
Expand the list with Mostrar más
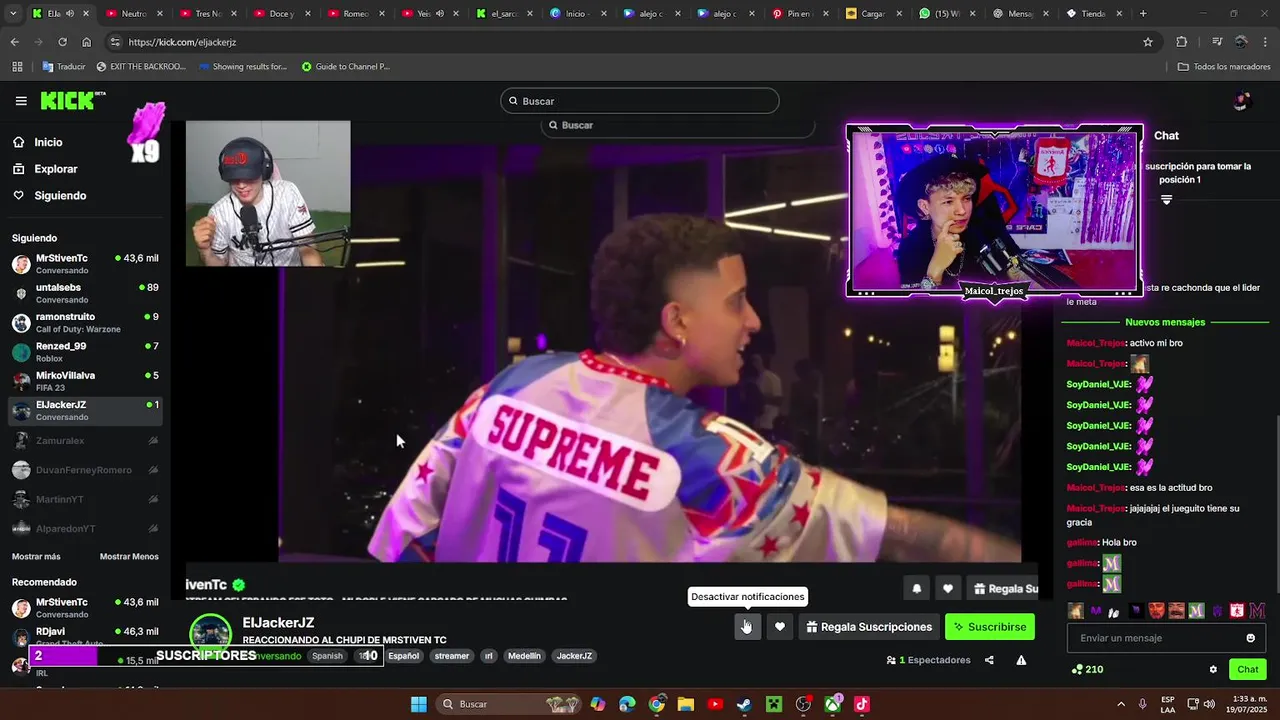[x=36, y=556]
